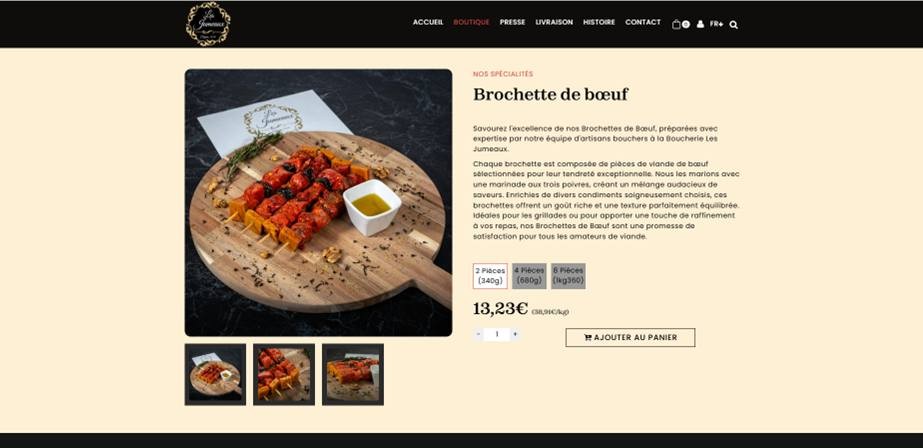Viewport: 923px width, 448px height.
Task: Visit the Livraison page
Action: (x=554, y=22)
